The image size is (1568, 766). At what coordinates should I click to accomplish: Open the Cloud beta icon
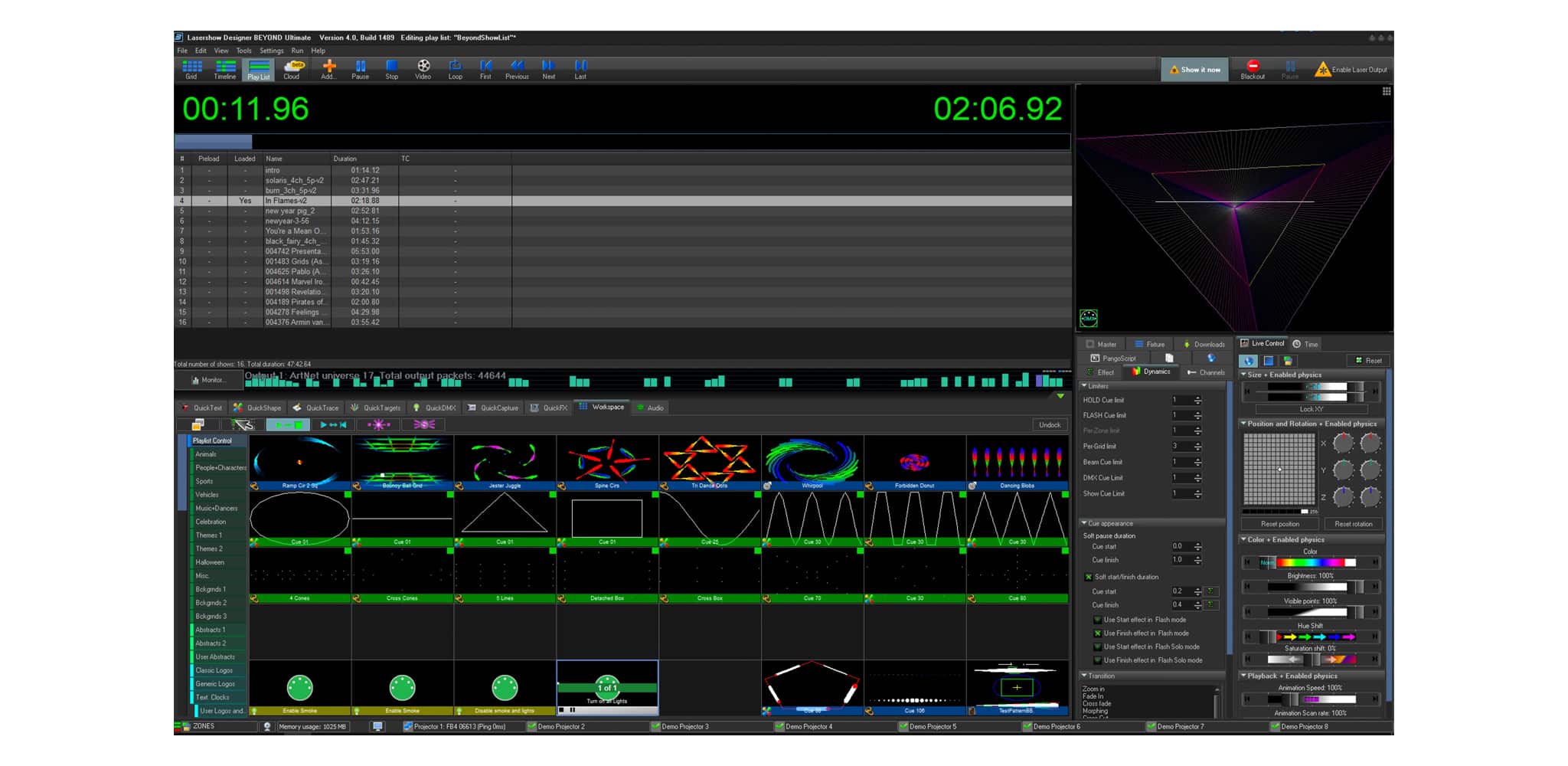(x=292, y=67)
